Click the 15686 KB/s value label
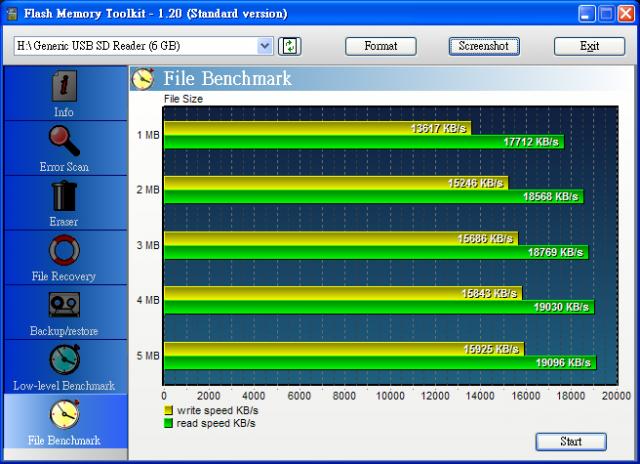The width and height of the screenshot is (640, 464). [x=485, y=239]
